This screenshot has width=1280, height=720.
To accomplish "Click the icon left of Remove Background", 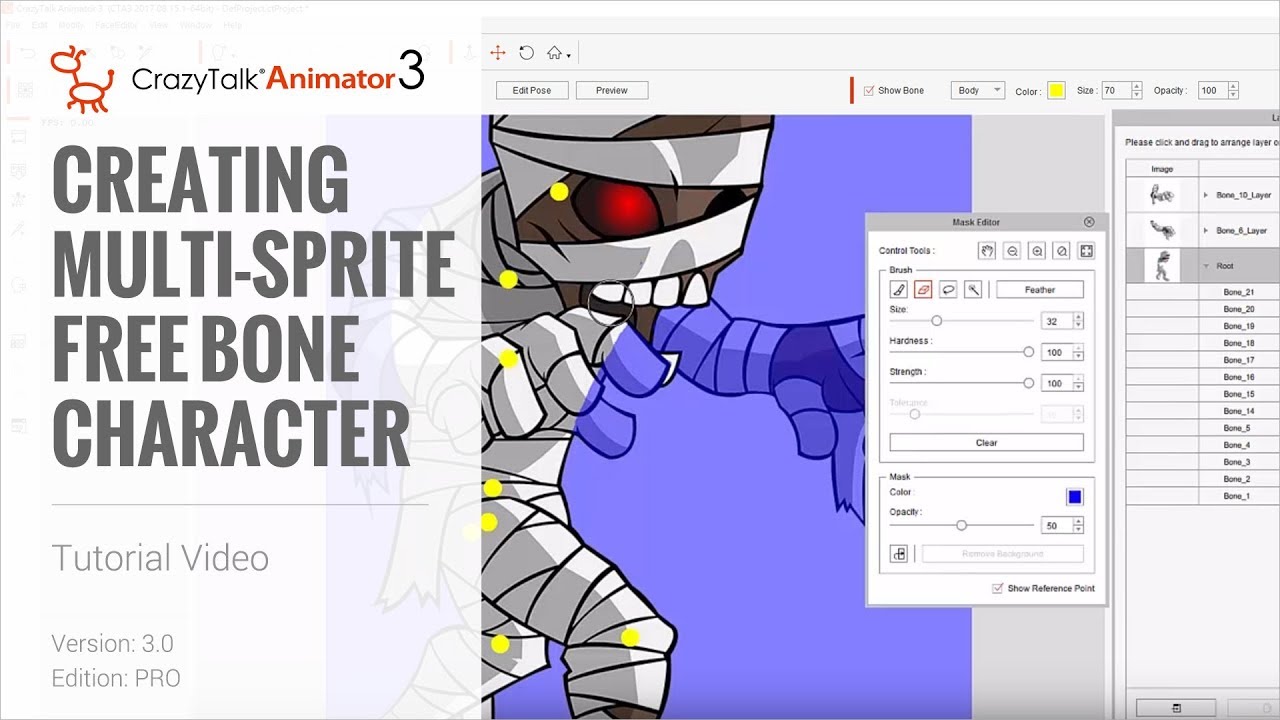I will [899, 554].
